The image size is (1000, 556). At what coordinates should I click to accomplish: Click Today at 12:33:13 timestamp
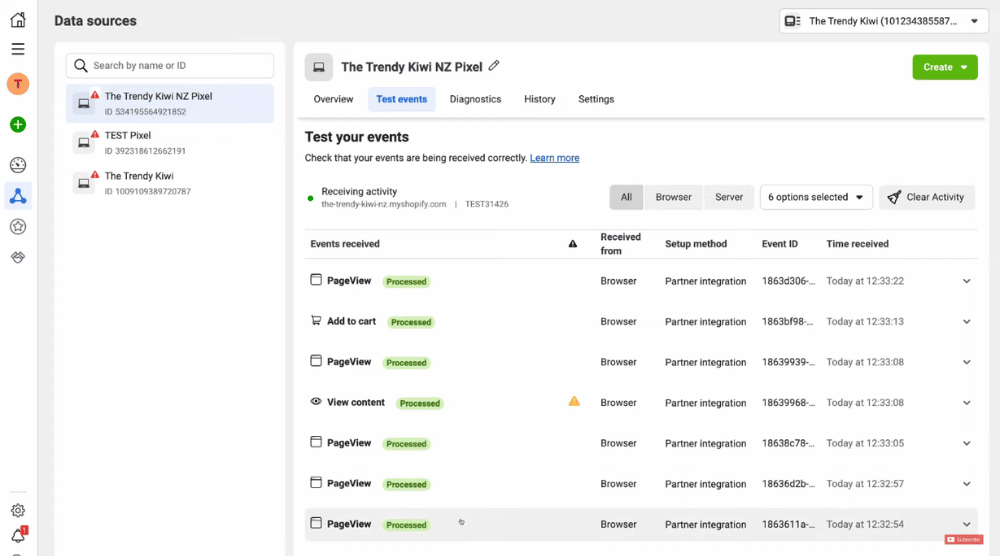(865, 322)
